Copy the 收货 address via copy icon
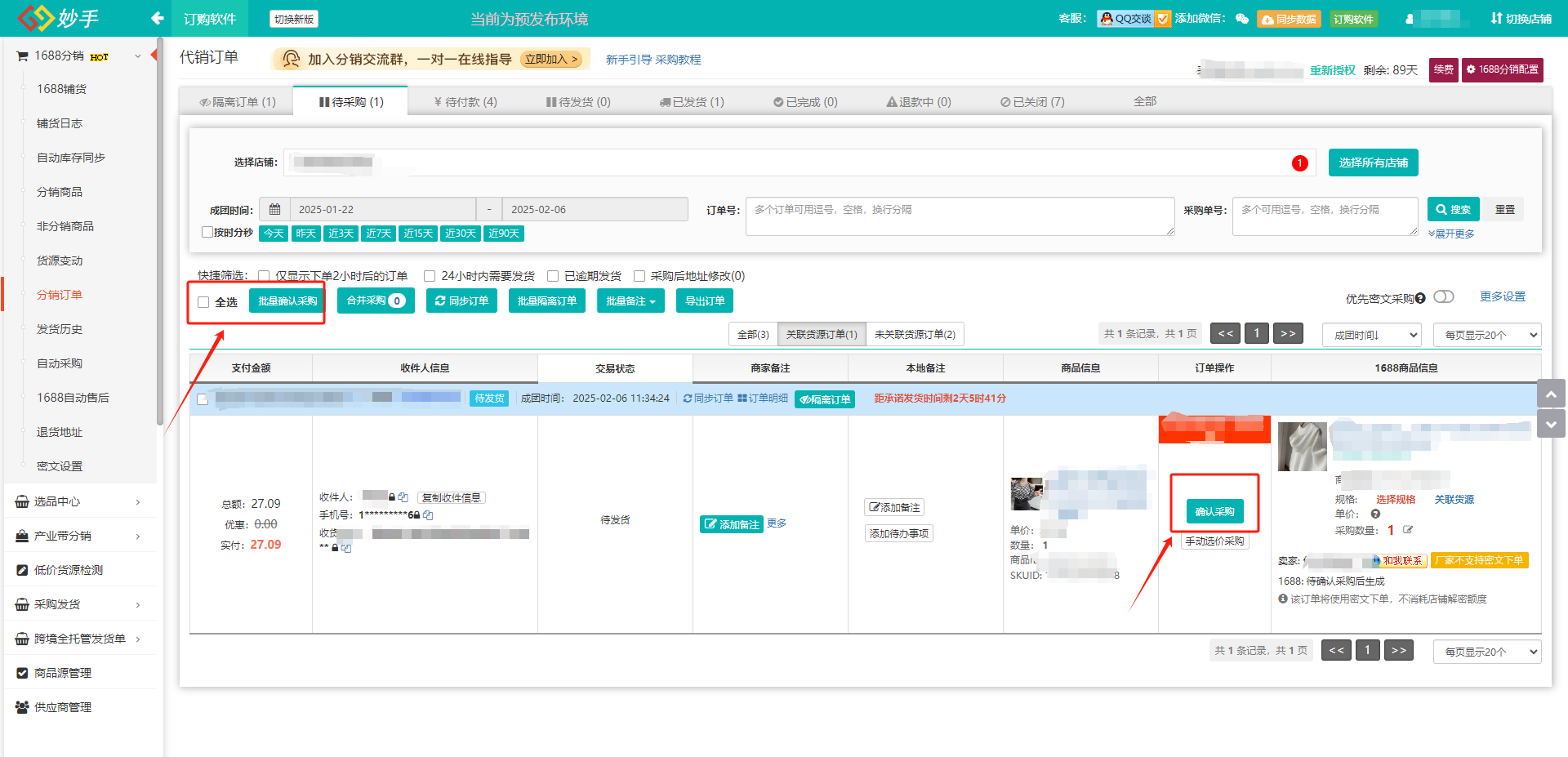This screenshot has height=757, width=1568. click(346, 548)
